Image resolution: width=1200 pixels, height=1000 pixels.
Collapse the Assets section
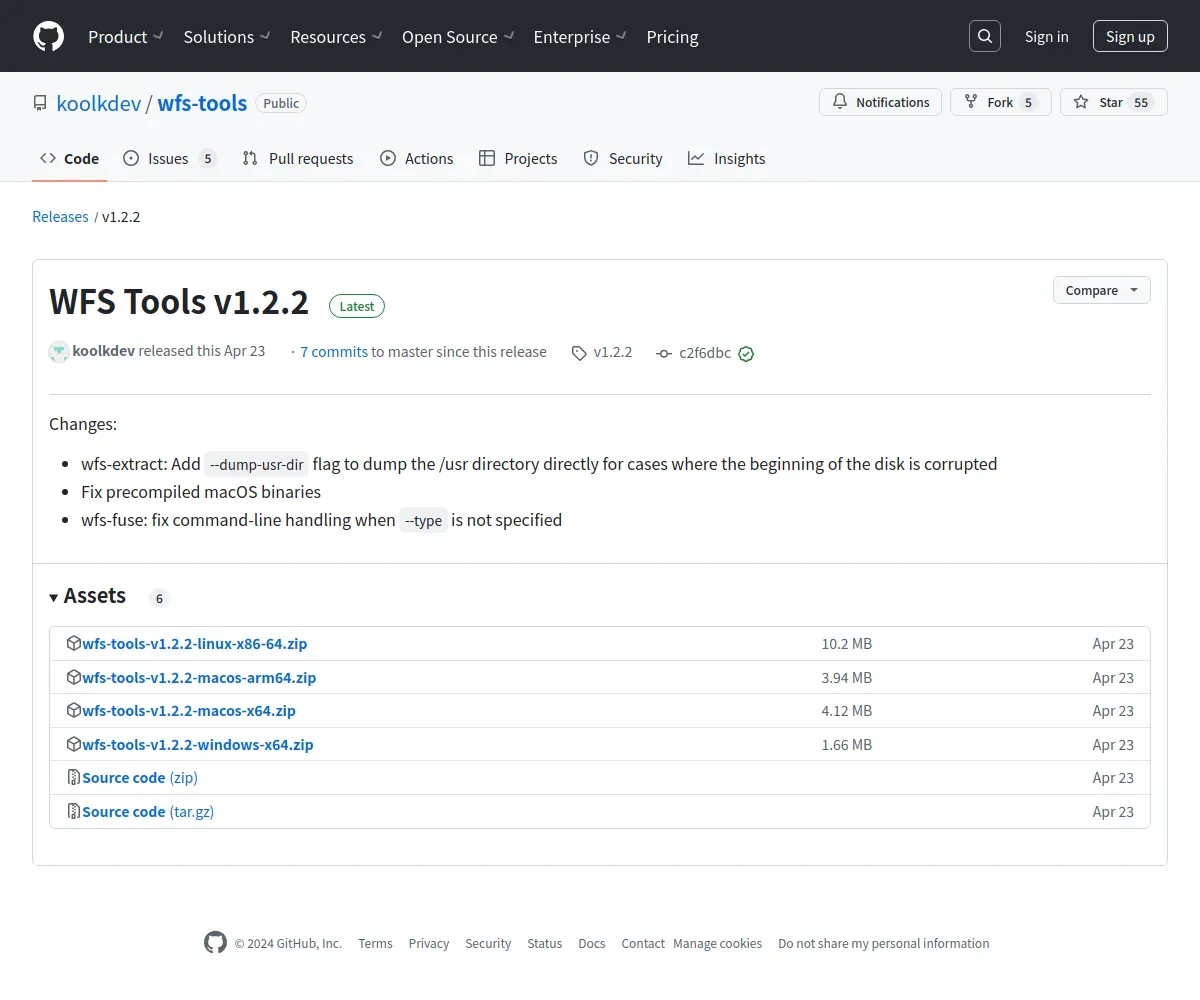88,596
